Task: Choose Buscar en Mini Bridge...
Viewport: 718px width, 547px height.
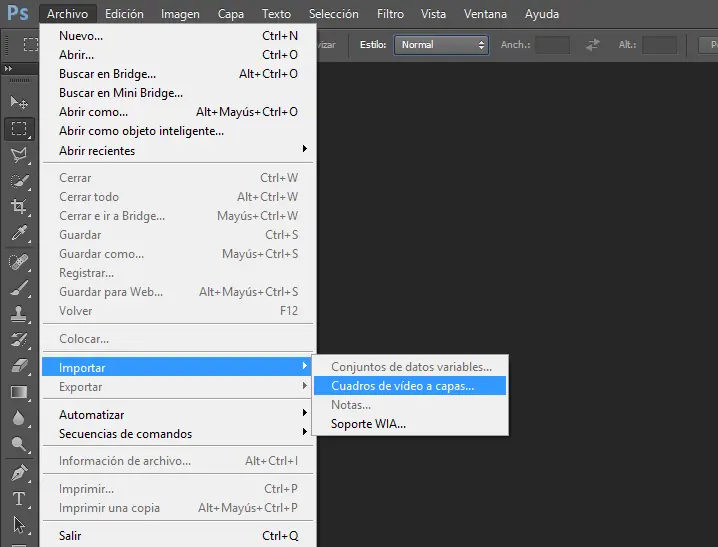Action: [x=178, y=93]
